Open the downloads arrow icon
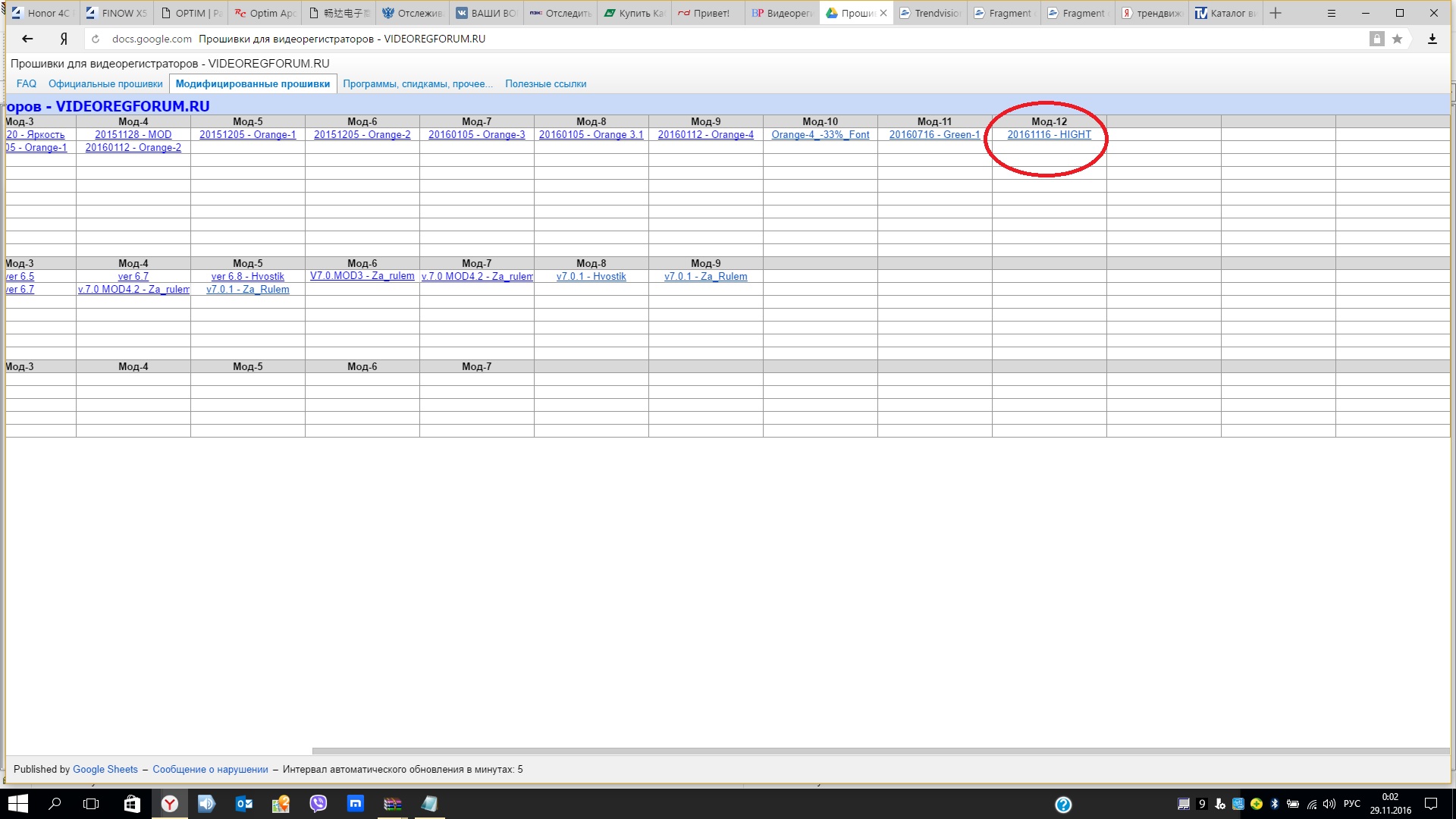The height and width of the screenshot is (819, 1456). [x=1432, y=39]
